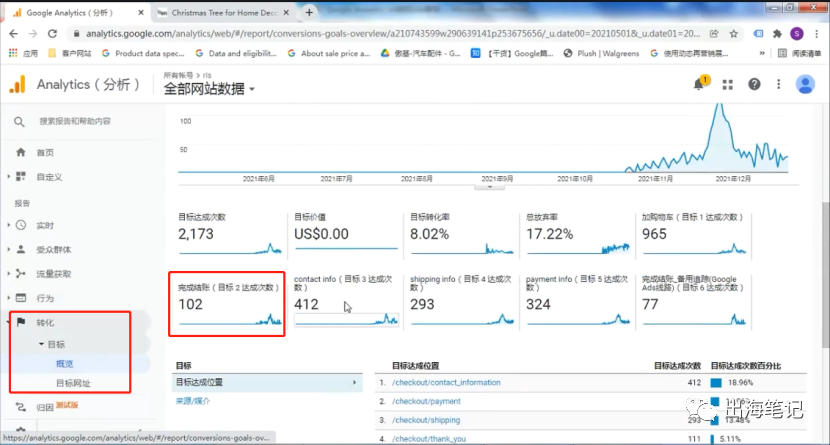The height and width of the screenshot is (445, 830).
Task: Open the Plush | Walgreens bookmark
Action: pos(601,53)
